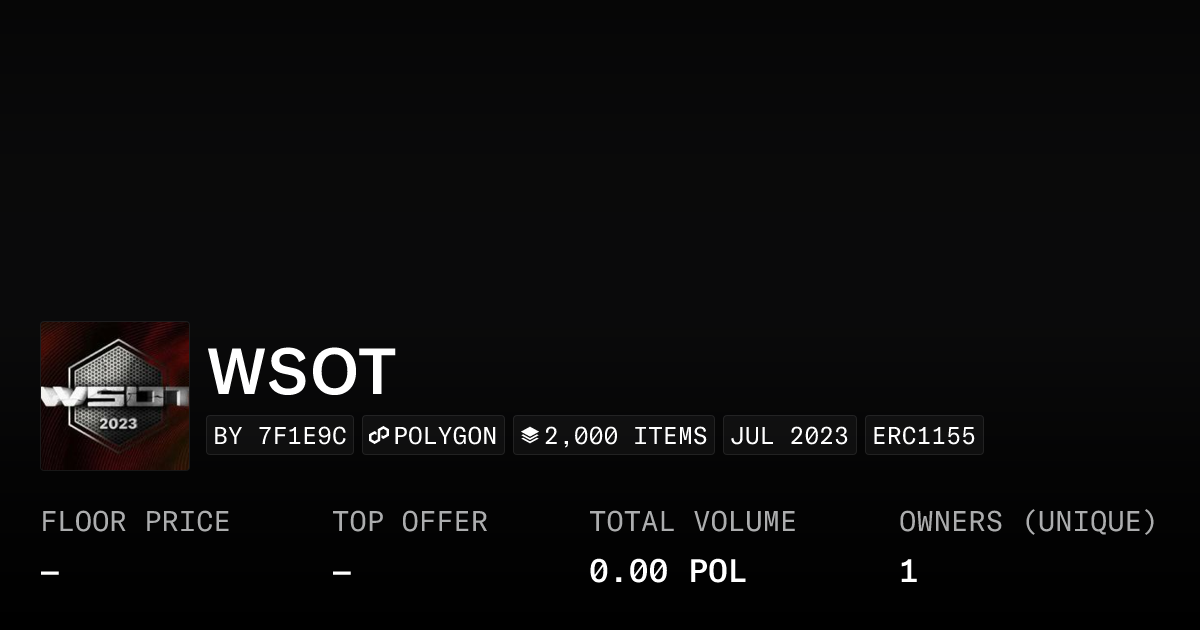The height and width of the screenshot is (630, 1200).
Task: Click the dash value under Floor Price
Action: click(x=50, y=573)
